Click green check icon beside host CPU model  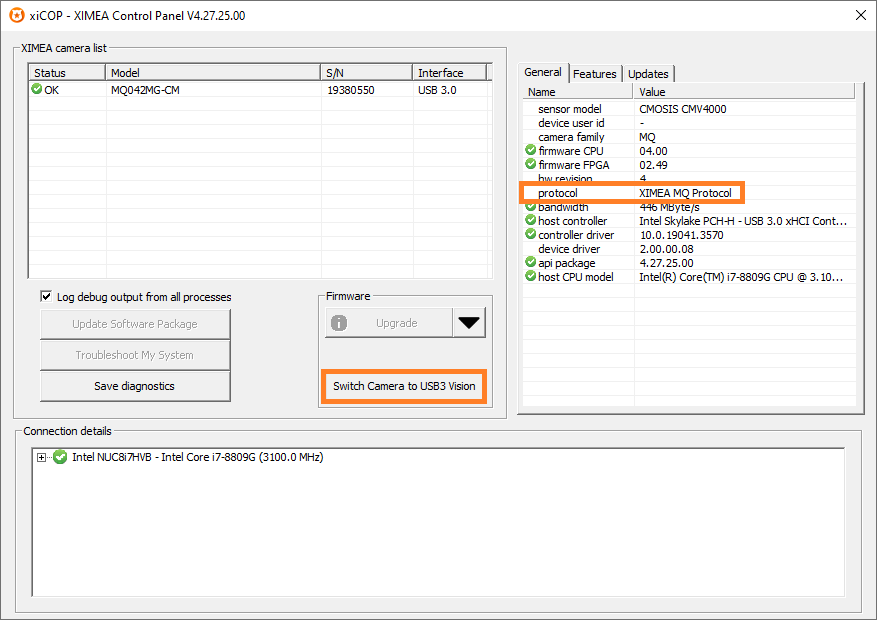coord(531,276)
